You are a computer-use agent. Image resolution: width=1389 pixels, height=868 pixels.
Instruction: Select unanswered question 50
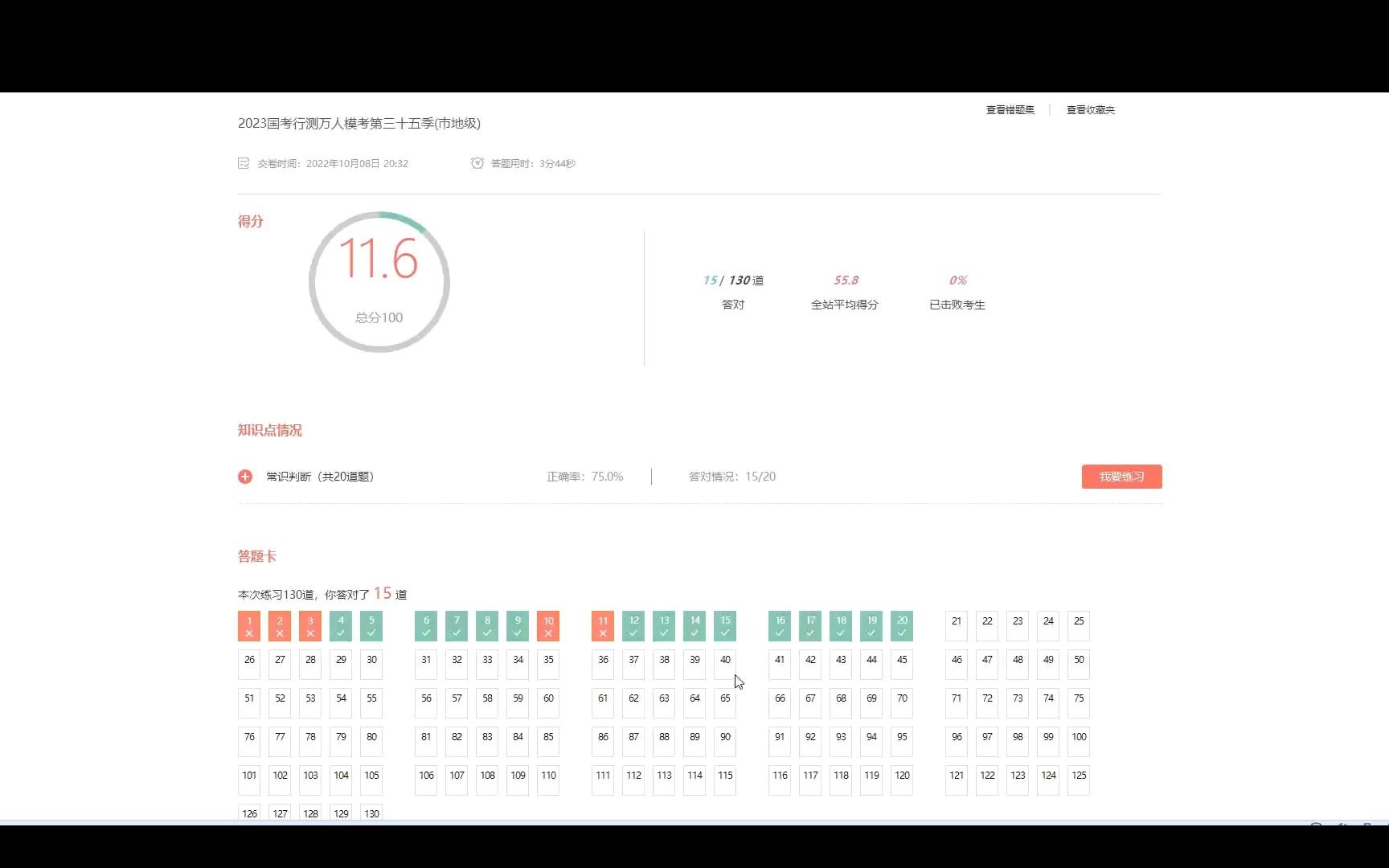click(1079, 665)
